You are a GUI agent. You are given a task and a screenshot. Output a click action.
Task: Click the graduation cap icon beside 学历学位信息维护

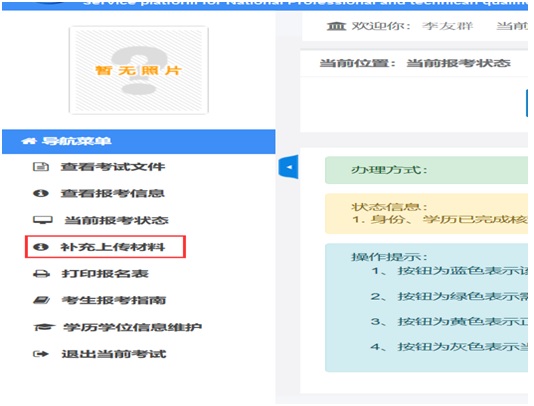coord(44,327)
